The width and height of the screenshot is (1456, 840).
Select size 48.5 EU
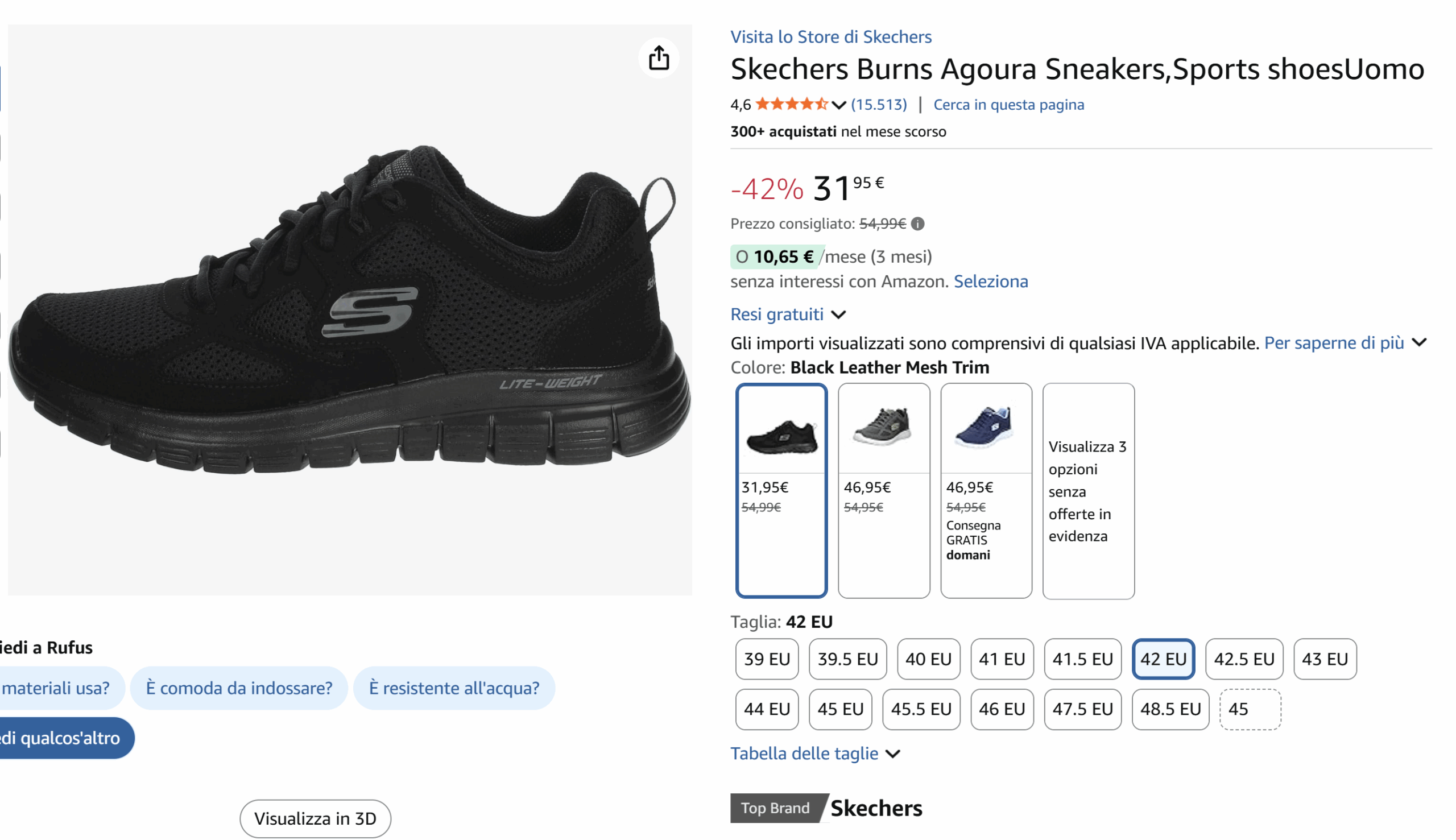click(x=1170, y=710)
